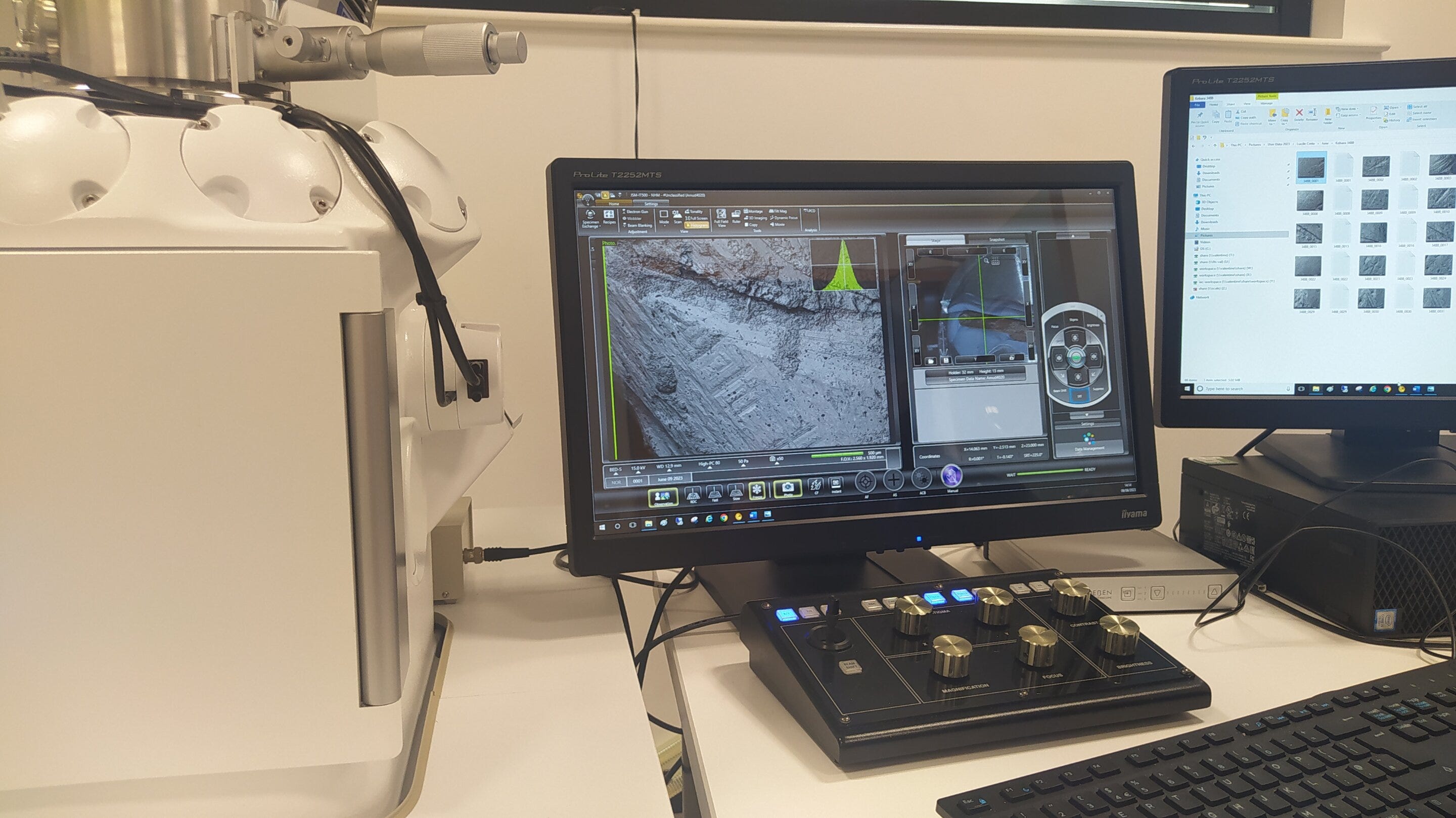
Task: Click the stage navigation camera view
Action: pyautogui.click(x=972, y=307)
